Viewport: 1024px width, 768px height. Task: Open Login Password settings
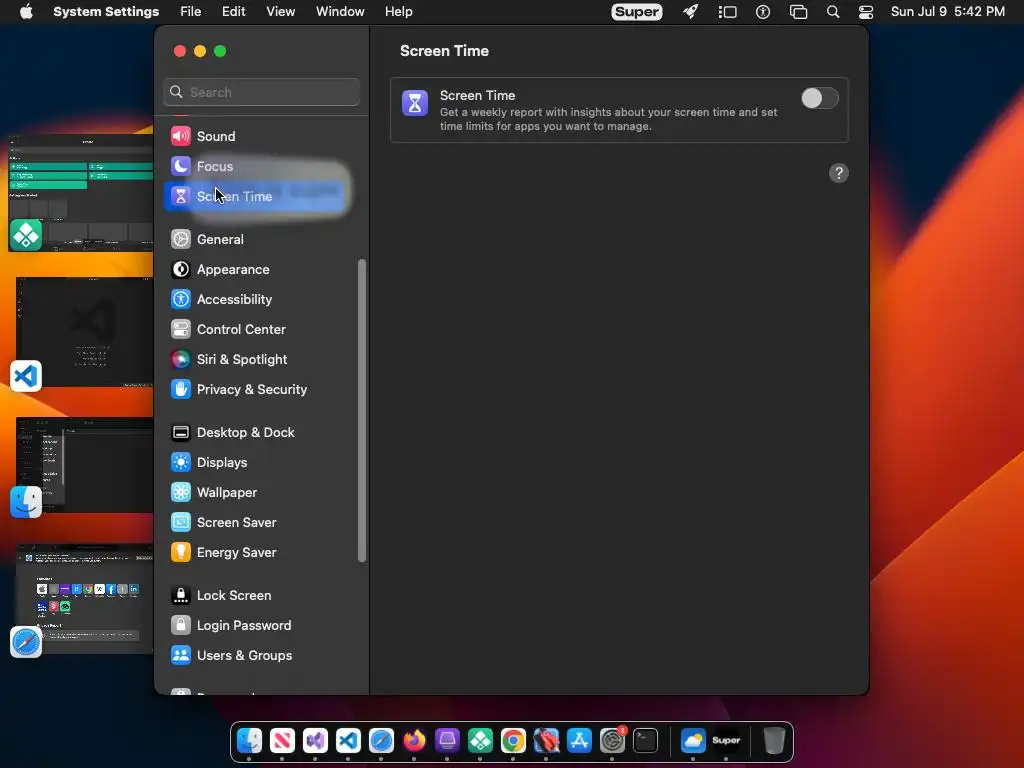(261, 626)
